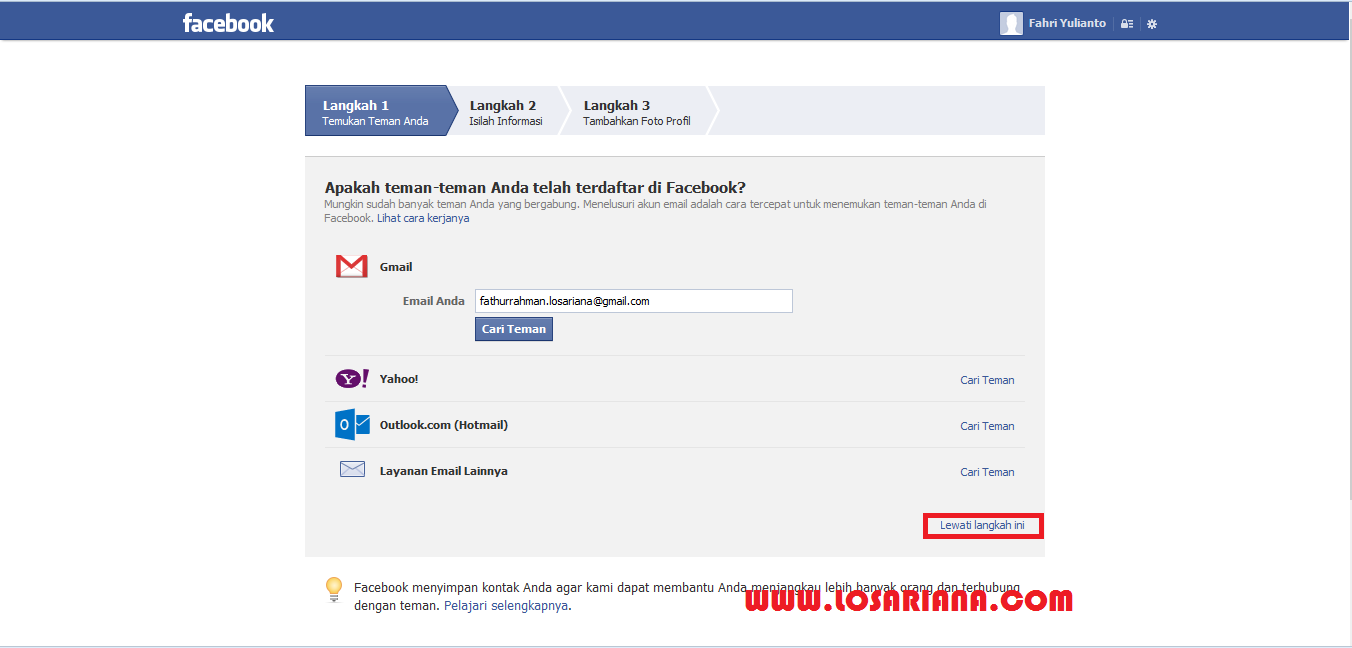Open the Lihat cara kerjanya link
The image size is (1352, 648).
(423, 218)
